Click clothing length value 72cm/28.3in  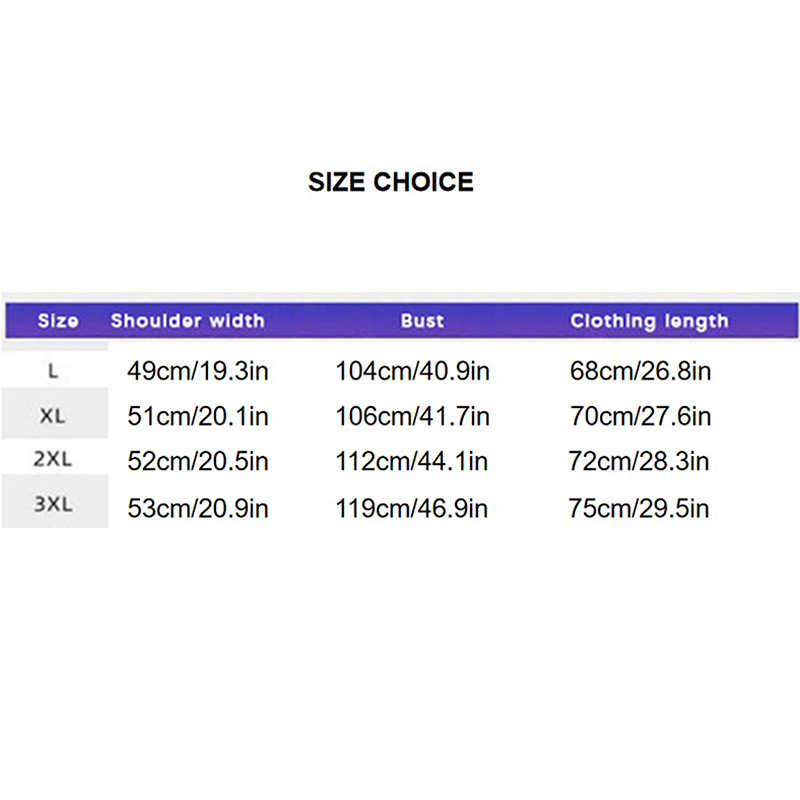point(640,462)
